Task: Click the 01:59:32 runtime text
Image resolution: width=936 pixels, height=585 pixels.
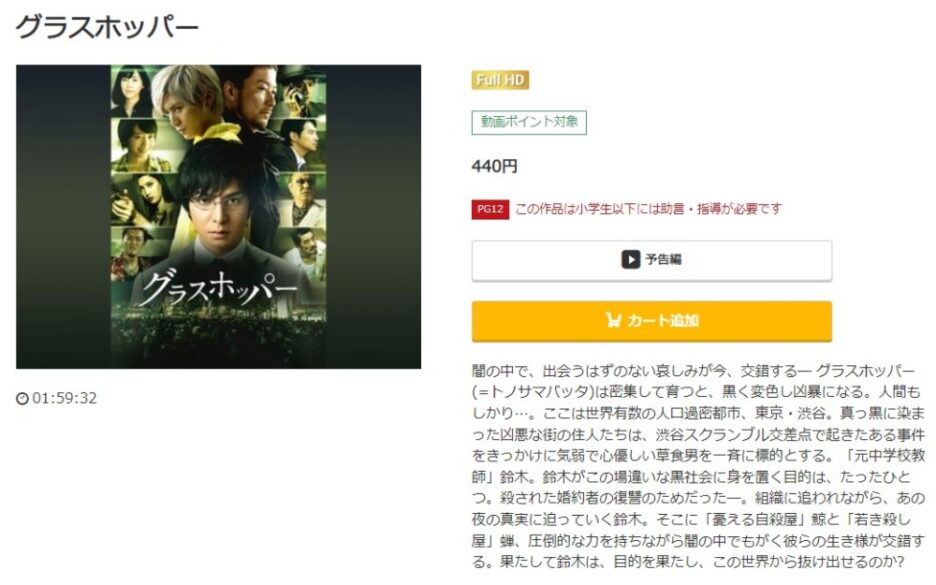Action: tap(64, 398)
